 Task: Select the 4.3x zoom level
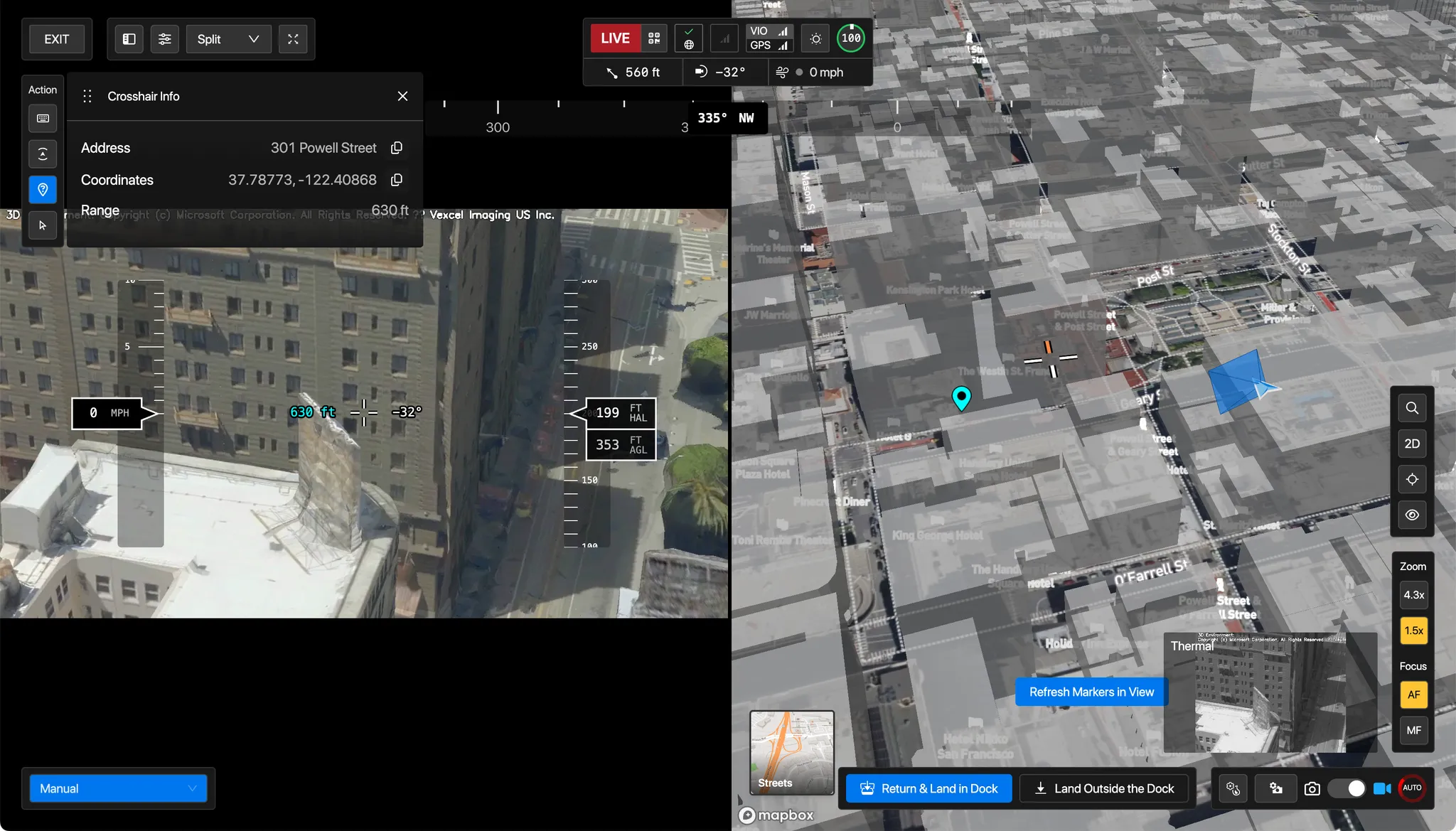pos(1413,595)
